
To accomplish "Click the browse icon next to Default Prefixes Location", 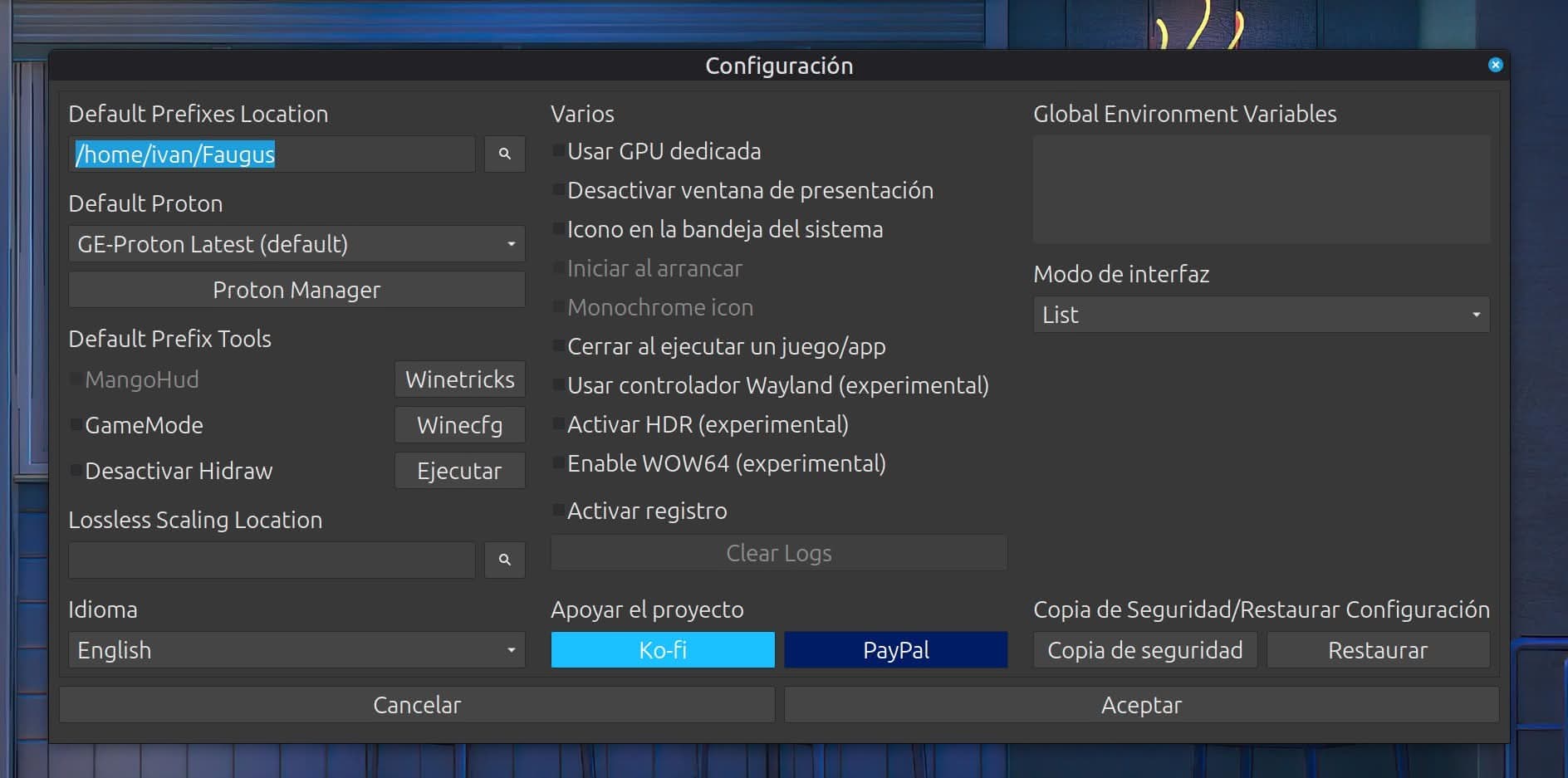I will tap(504, 154).
